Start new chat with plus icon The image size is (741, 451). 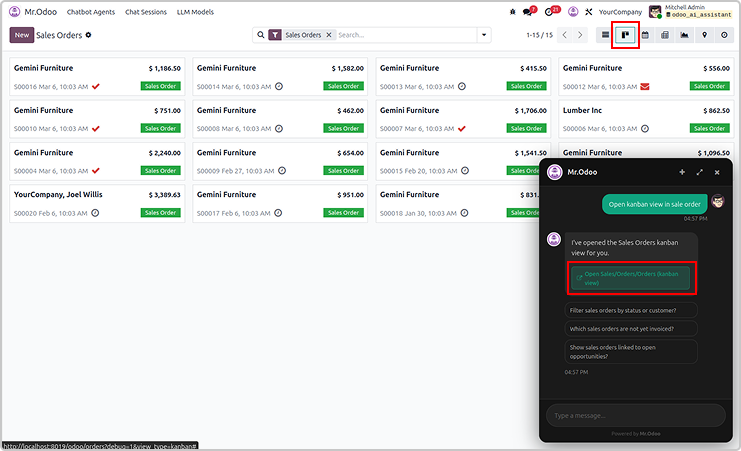tap(682, 172)
